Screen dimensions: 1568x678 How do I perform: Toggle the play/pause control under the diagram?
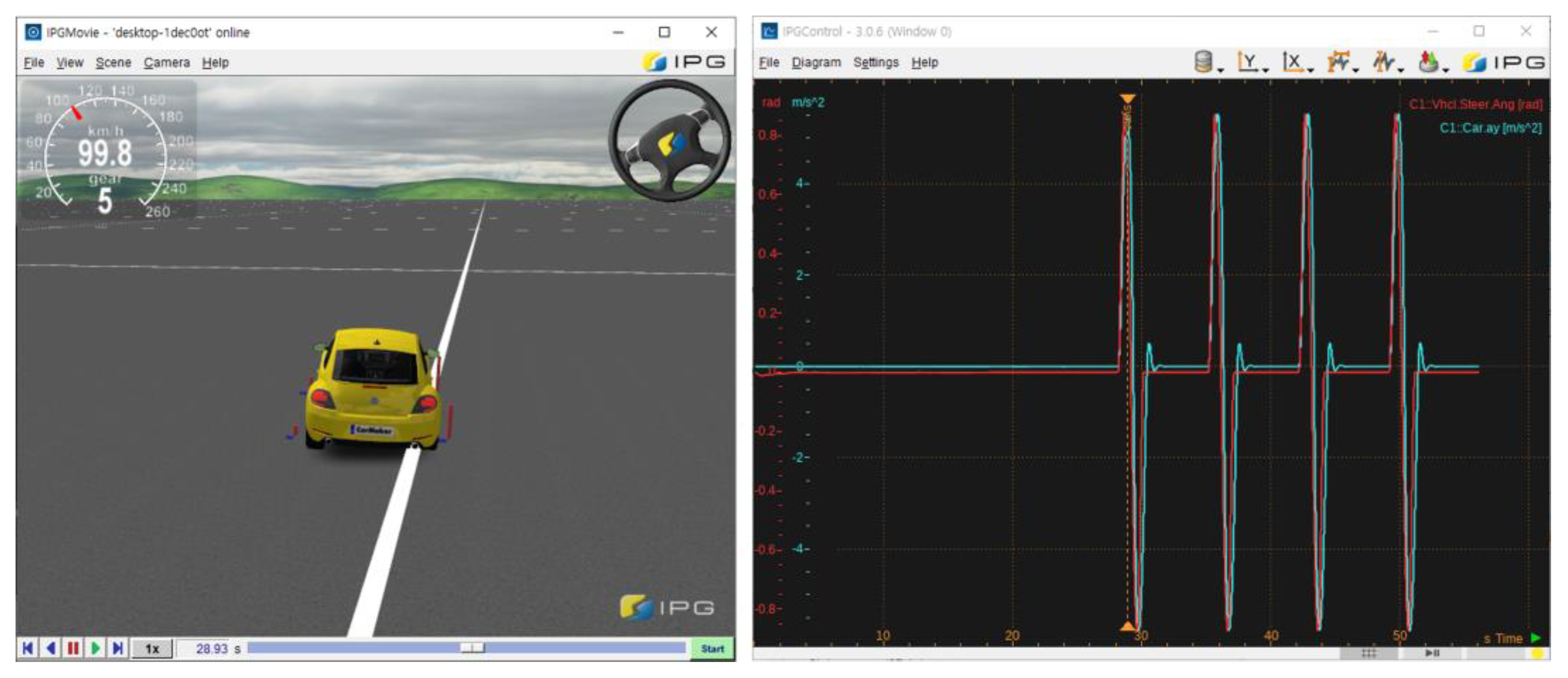[x=1431, y=653]
